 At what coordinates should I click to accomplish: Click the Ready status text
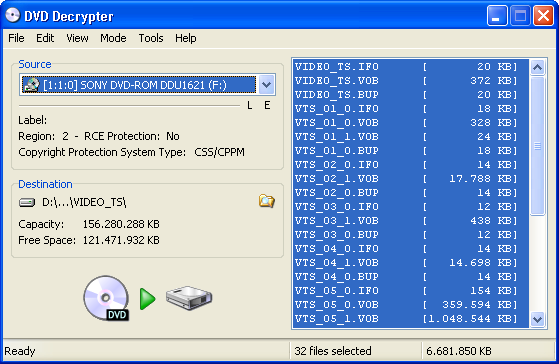pyautogui.click(x=20, y=351)
